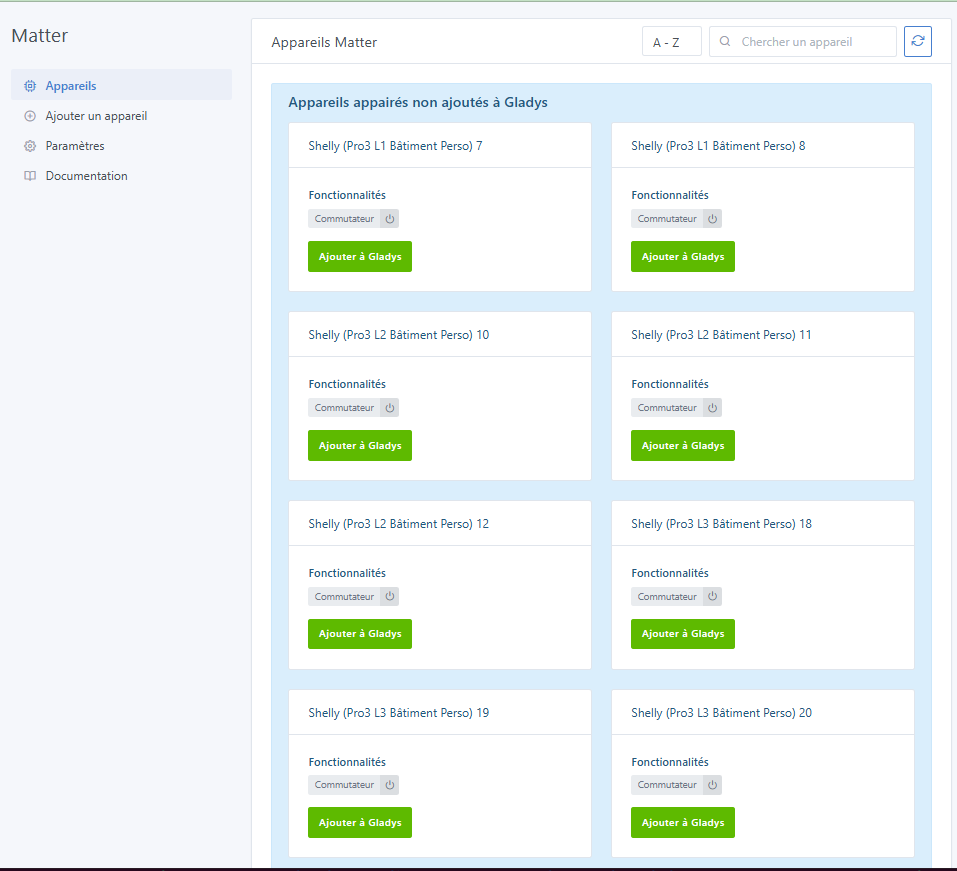The width and height of the screenshot is (957, 871).
Task: Add Shelly Pro3 L2 10 to Gladys
Action: coord(359,446)
